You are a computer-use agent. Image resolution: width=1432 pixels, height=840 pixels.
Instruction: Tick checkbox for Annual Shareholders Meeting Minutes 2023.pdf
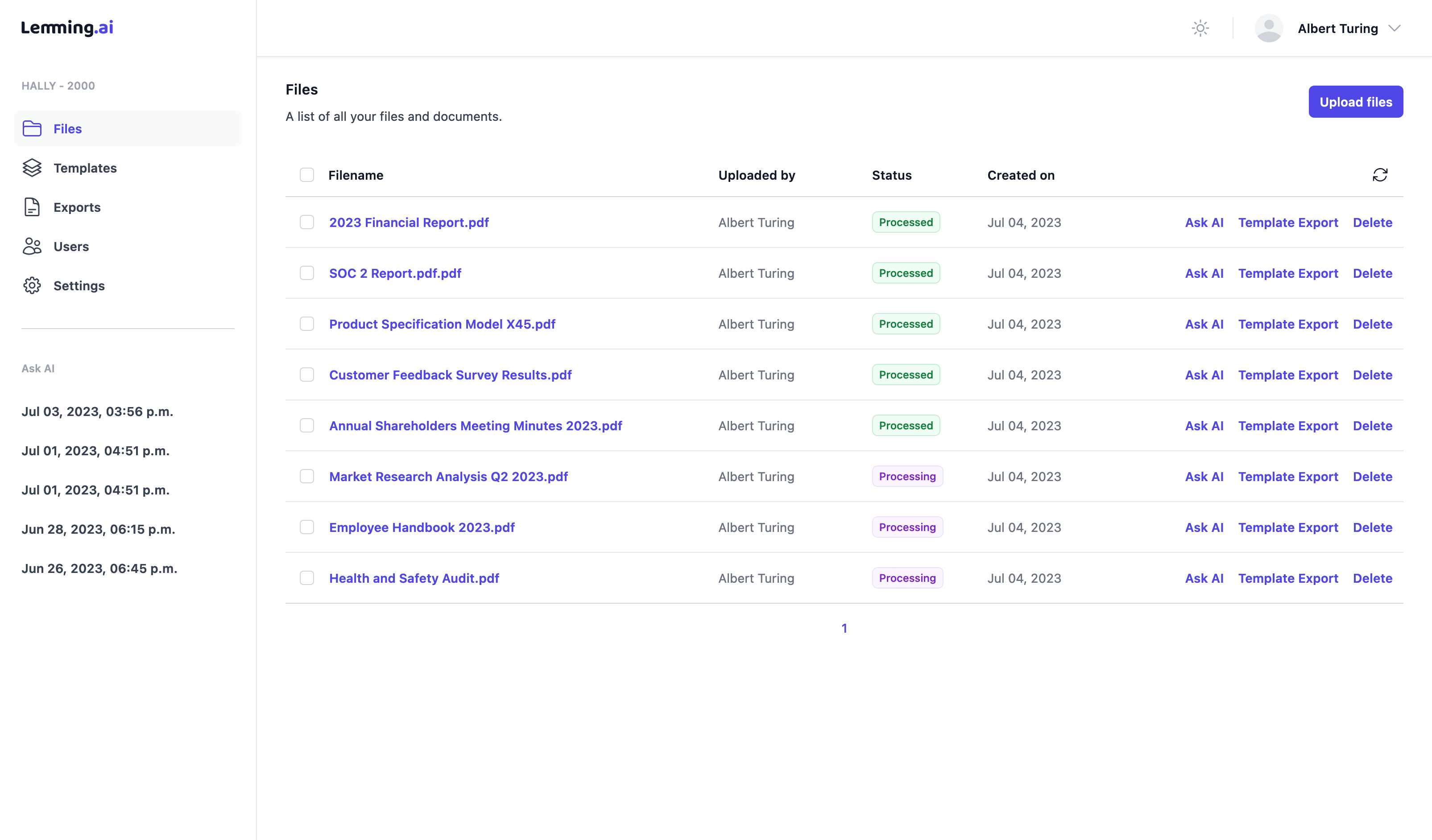click(x=307, y=425)
